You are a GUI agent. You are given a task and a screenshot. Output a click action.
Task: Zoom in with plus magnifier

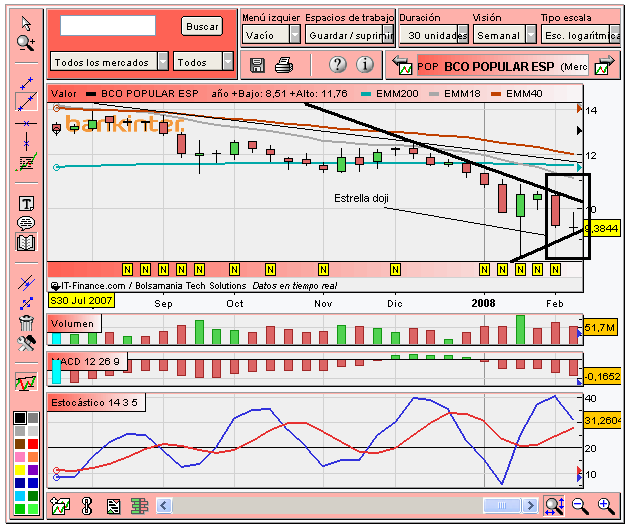606,506
